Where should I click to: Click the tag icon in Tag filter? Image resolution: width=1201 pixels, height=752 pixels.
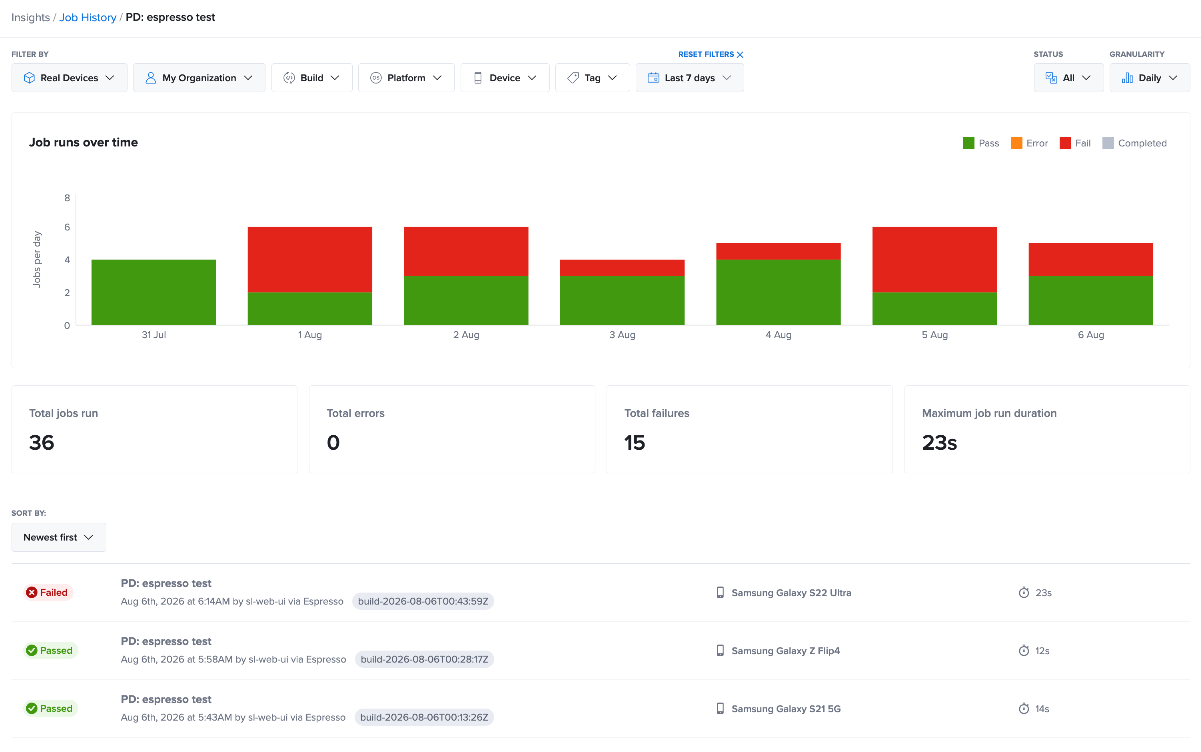(x=573, y=78)
